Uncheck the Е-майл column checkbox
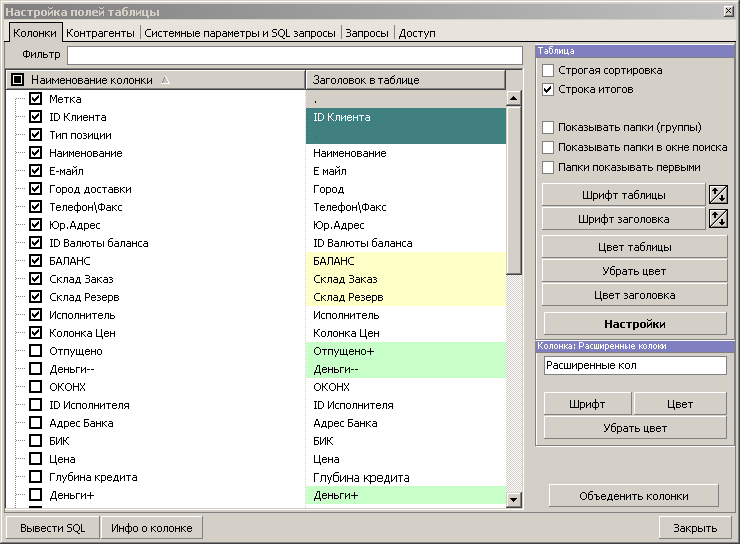740x544 pixels. click(35, 170)
